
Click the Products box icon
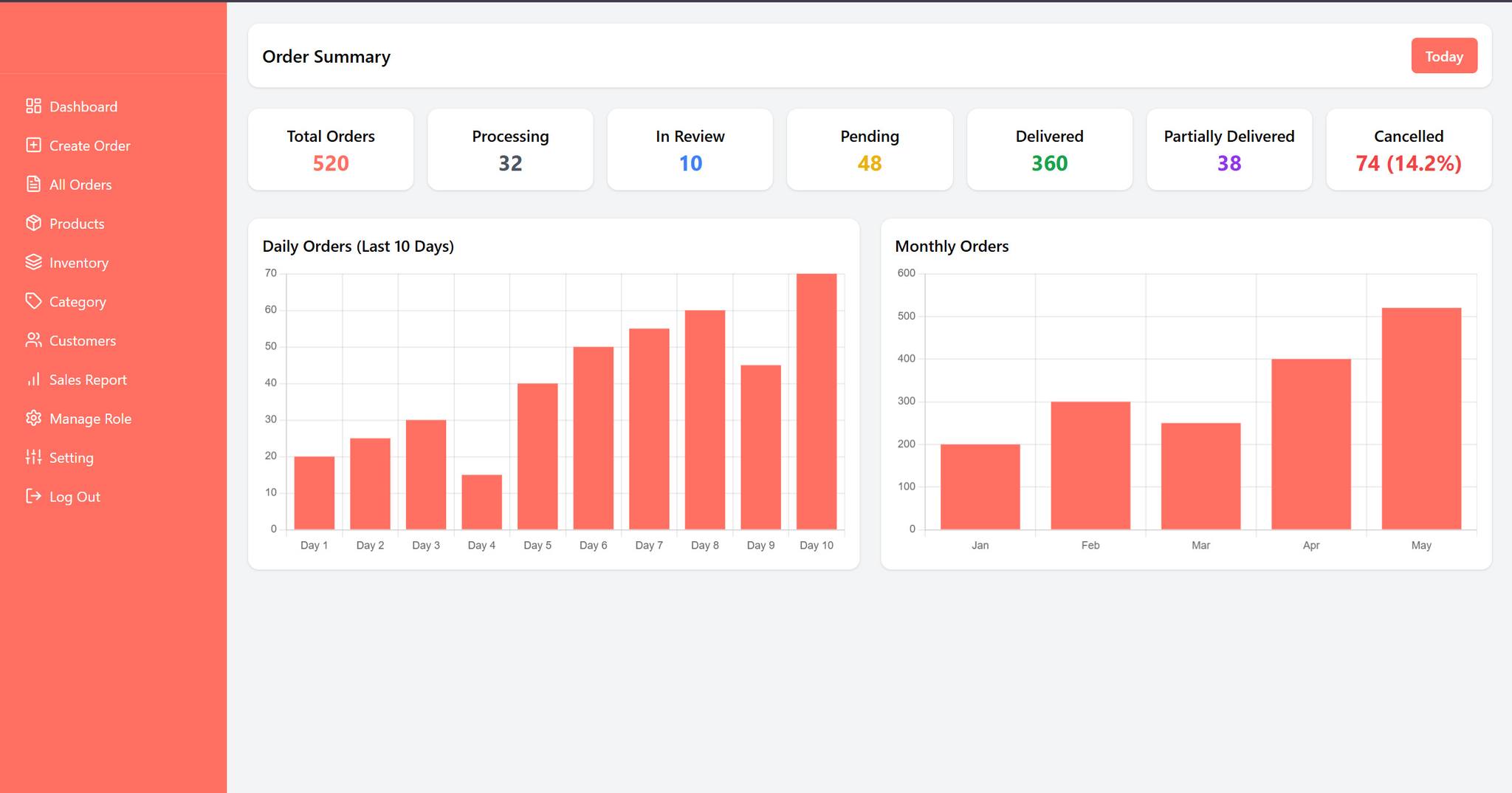(x=33, y=223)
